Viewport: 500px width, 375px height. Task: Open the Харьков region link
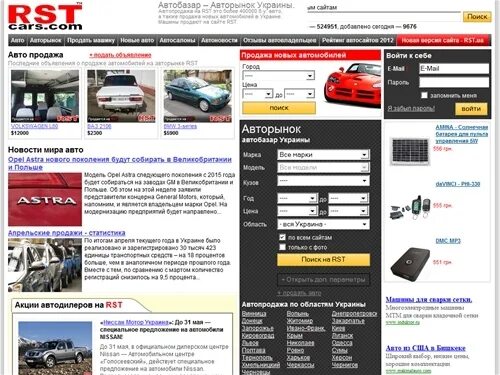coord(298,357)
